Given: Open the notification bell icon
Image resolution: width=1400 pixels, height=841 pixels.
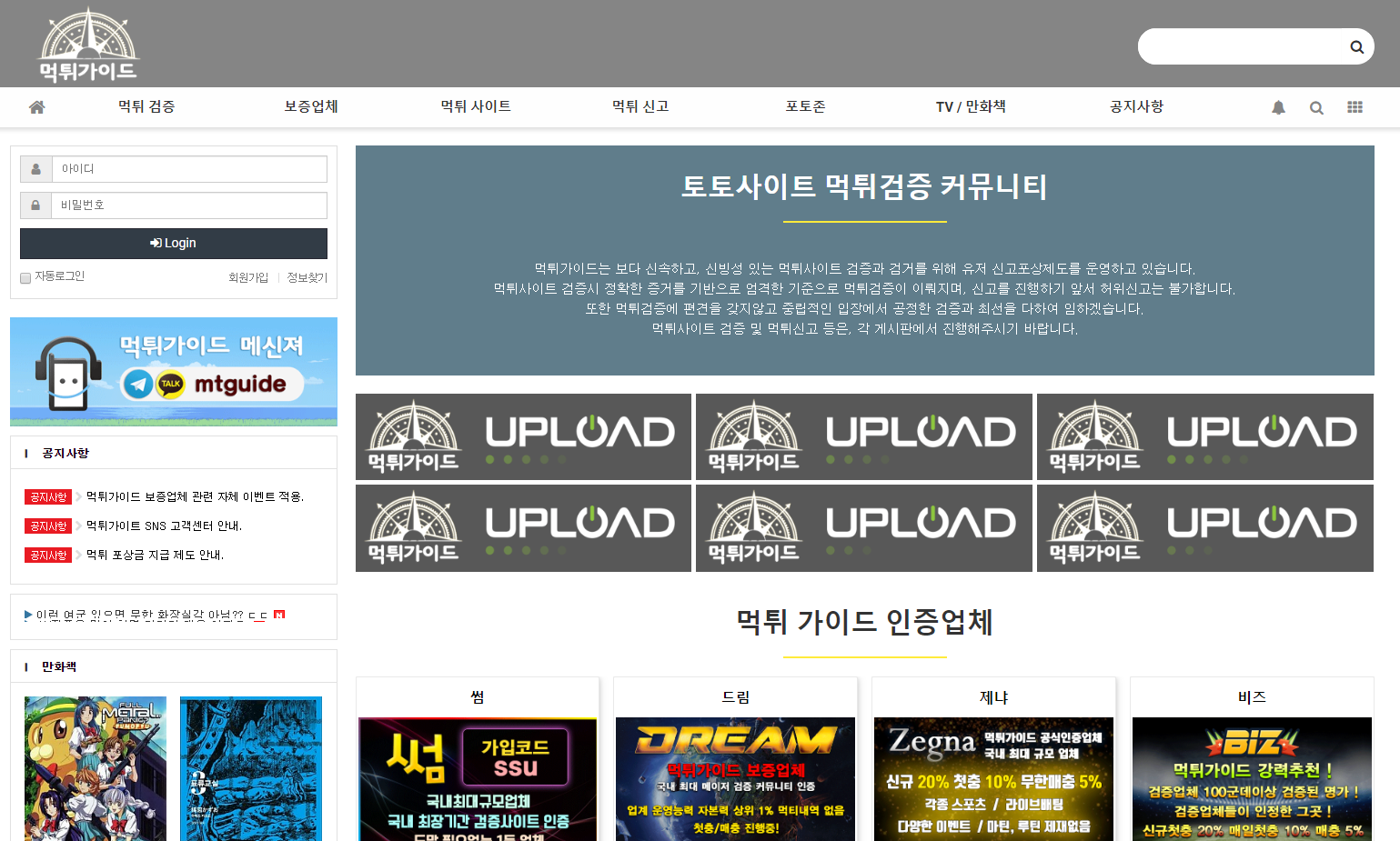Looking at the screenshot, I should coord(1278,107).
